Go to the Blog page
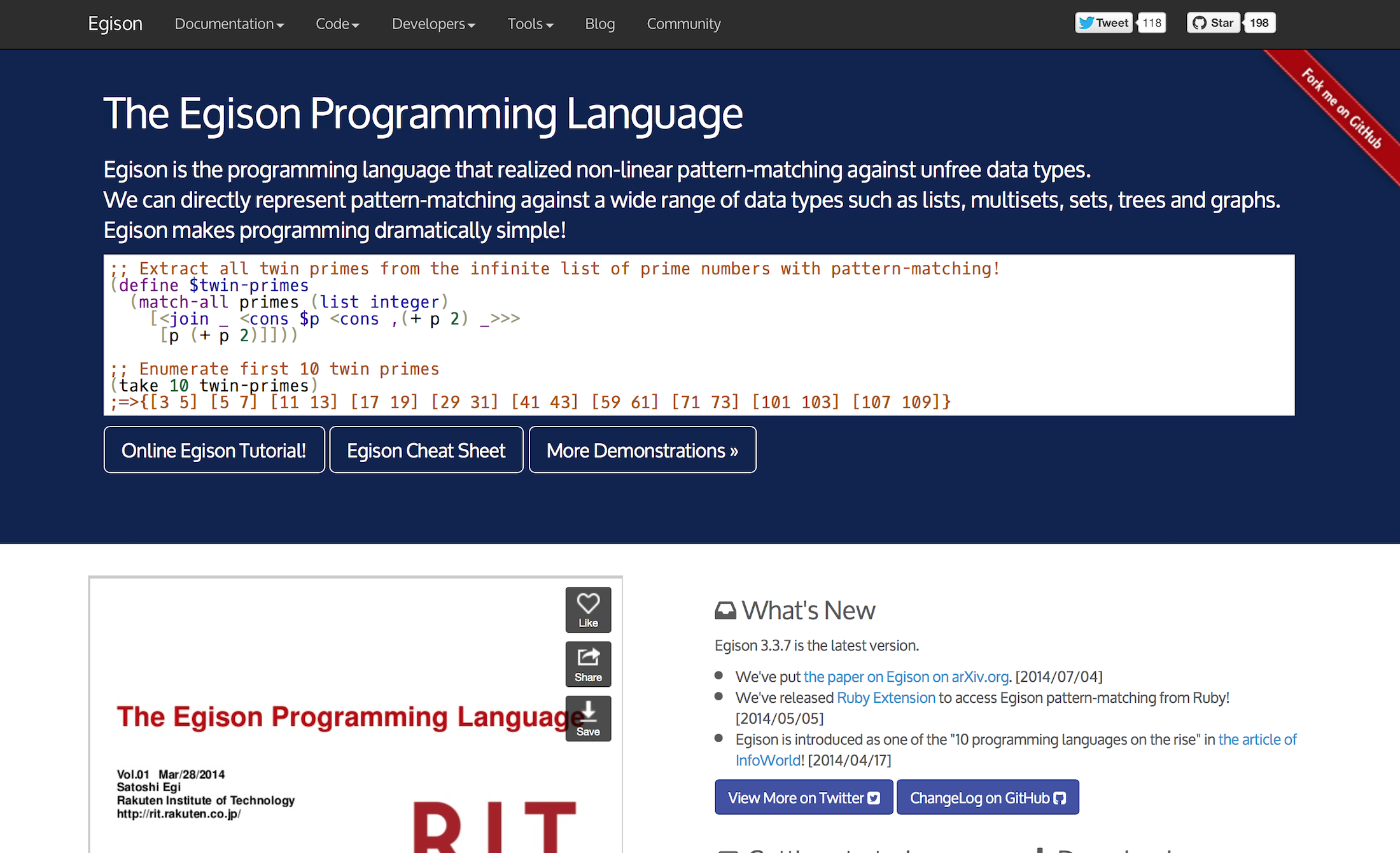 click(x=600, y=24)
